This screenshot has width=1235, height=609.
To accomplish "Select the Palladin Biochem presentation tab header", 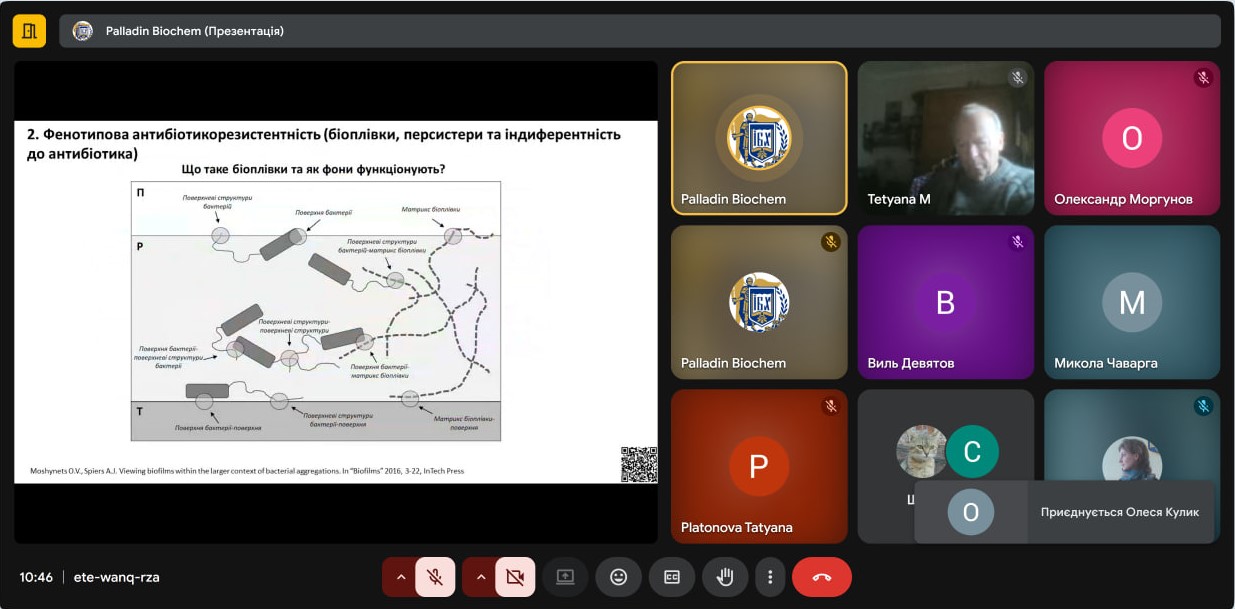I will click(x=194, y=31).
